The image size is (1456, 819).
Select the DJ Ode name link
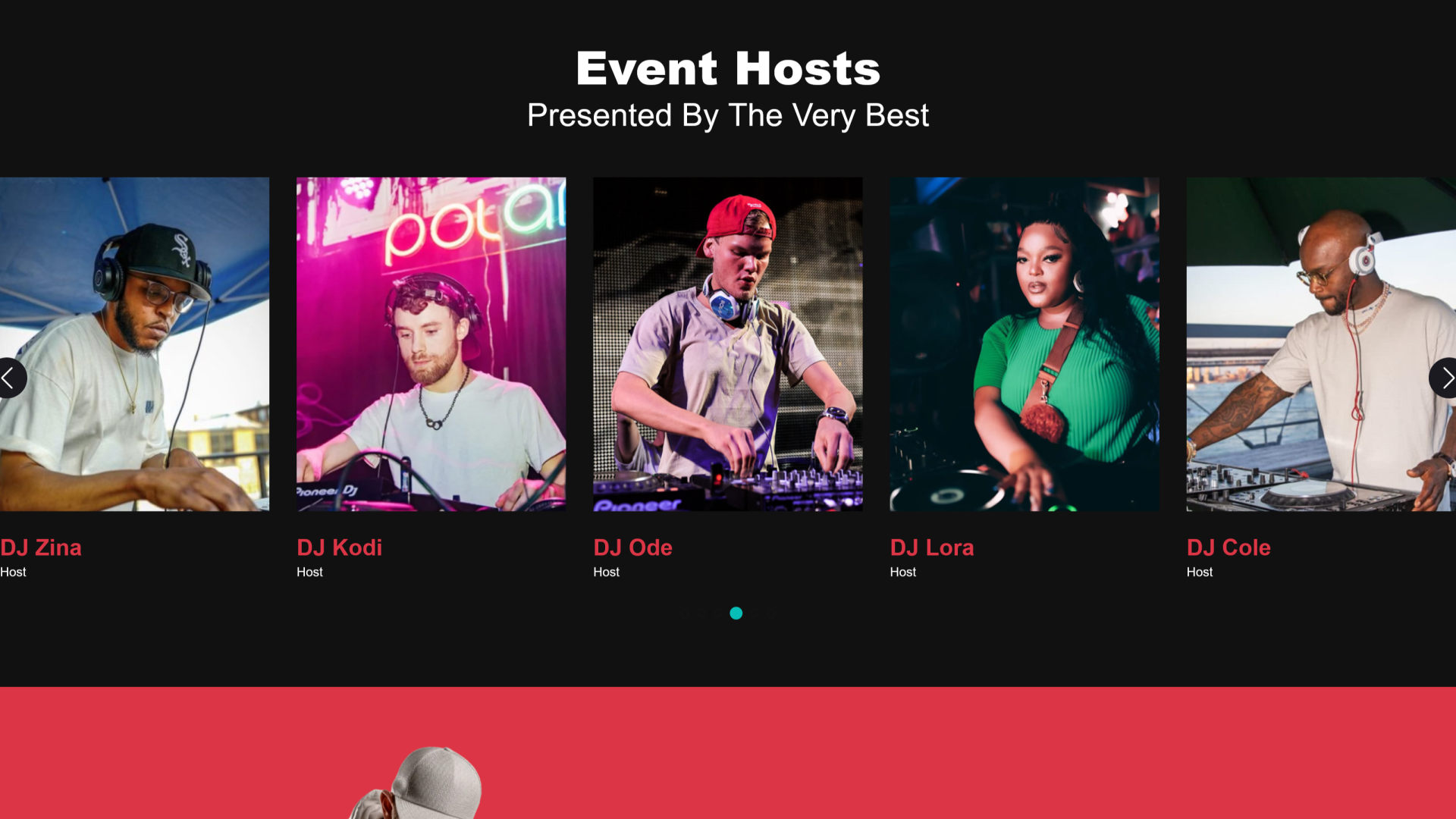pyautogui.click(x=632, y=548)
